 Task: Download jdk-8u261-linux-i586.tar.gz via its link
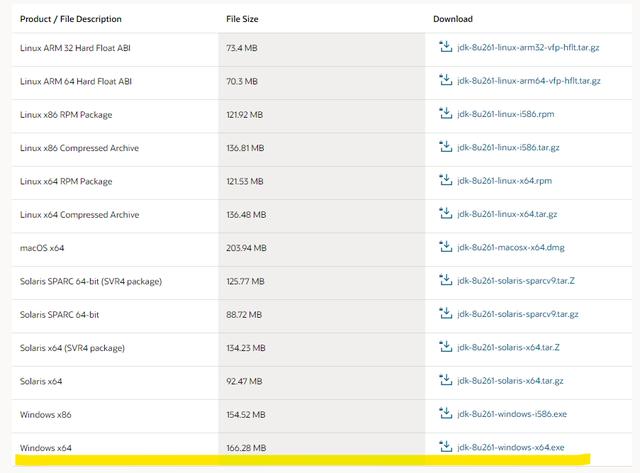click(508, 147)
